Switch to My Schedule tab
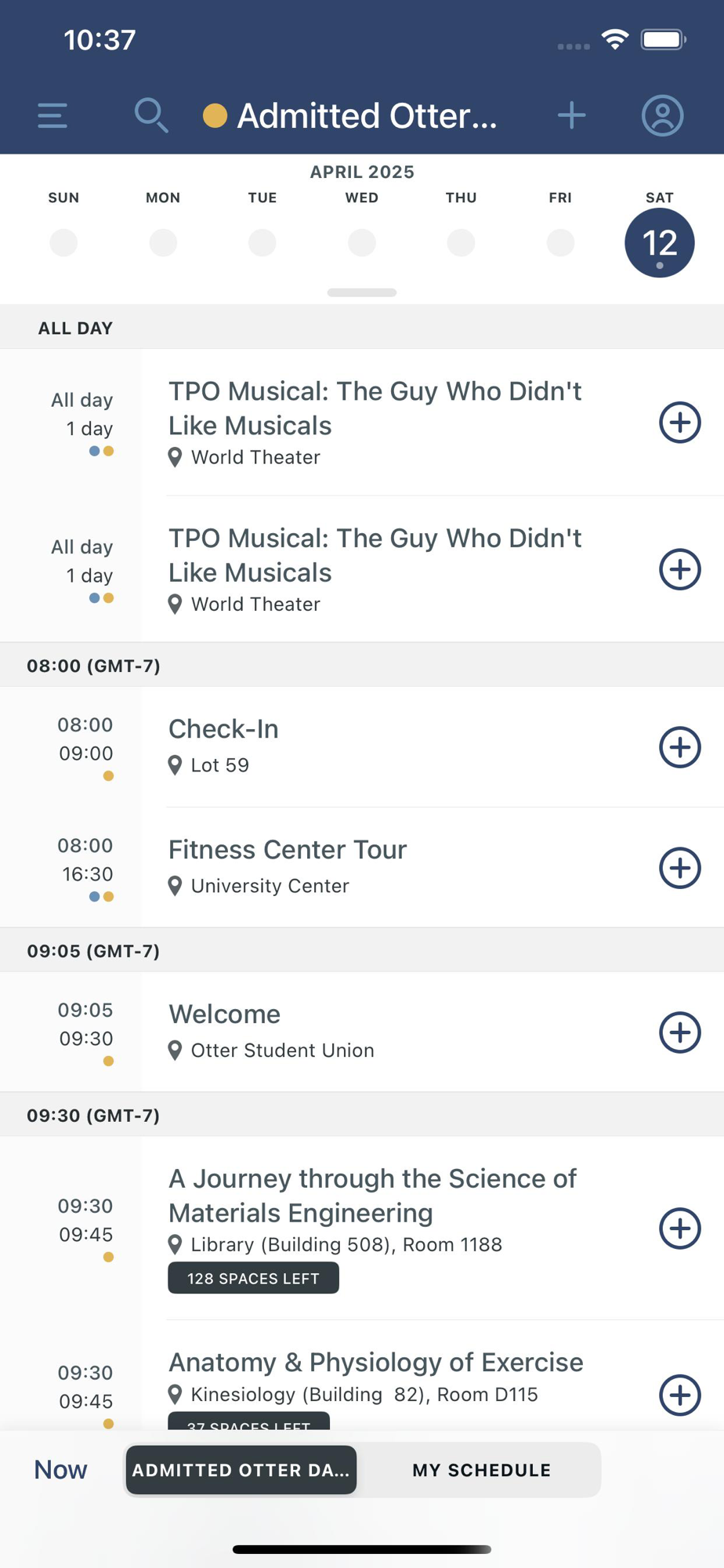This screenshot has height=1568, width=724. click(x=481, y=1470)
